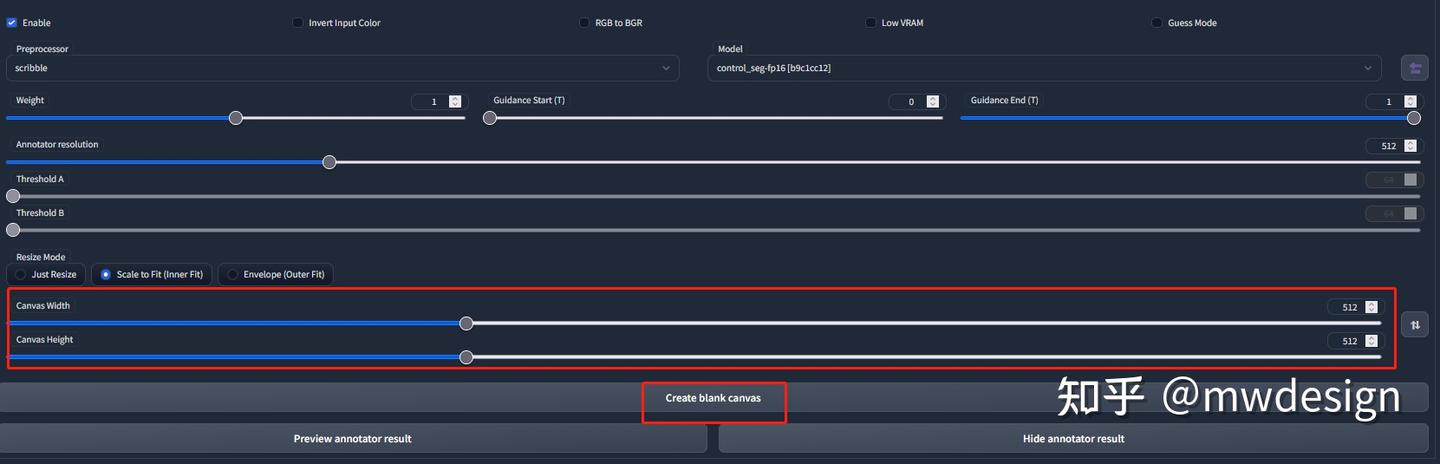Image resolution: width=1440 pixels, height=464 pixels.
Task: Click the Guidance End slider handle
Action: (1414, 118)
